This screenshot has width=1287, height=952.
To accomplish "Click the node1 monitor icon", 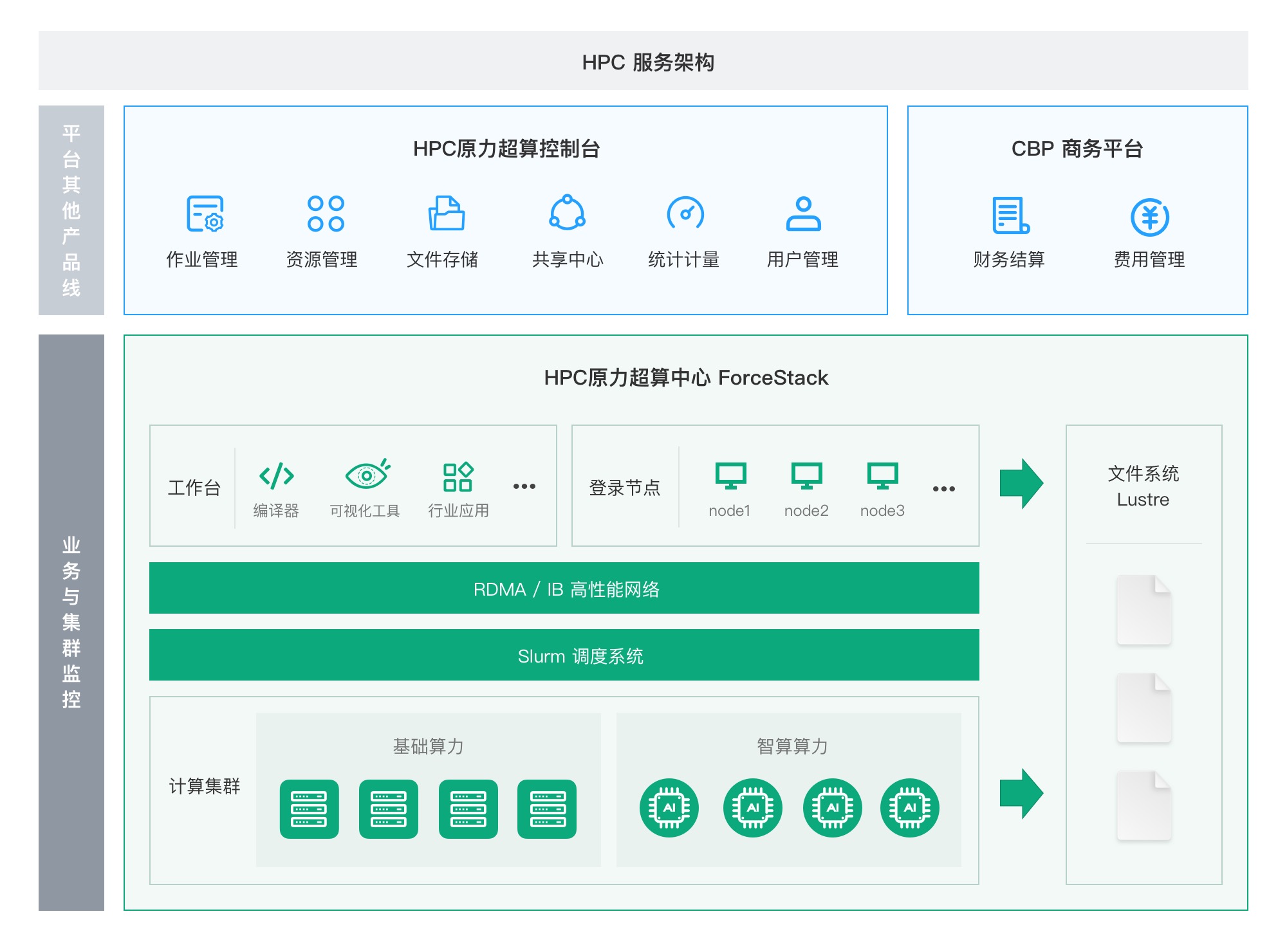I will click(731, 476).
